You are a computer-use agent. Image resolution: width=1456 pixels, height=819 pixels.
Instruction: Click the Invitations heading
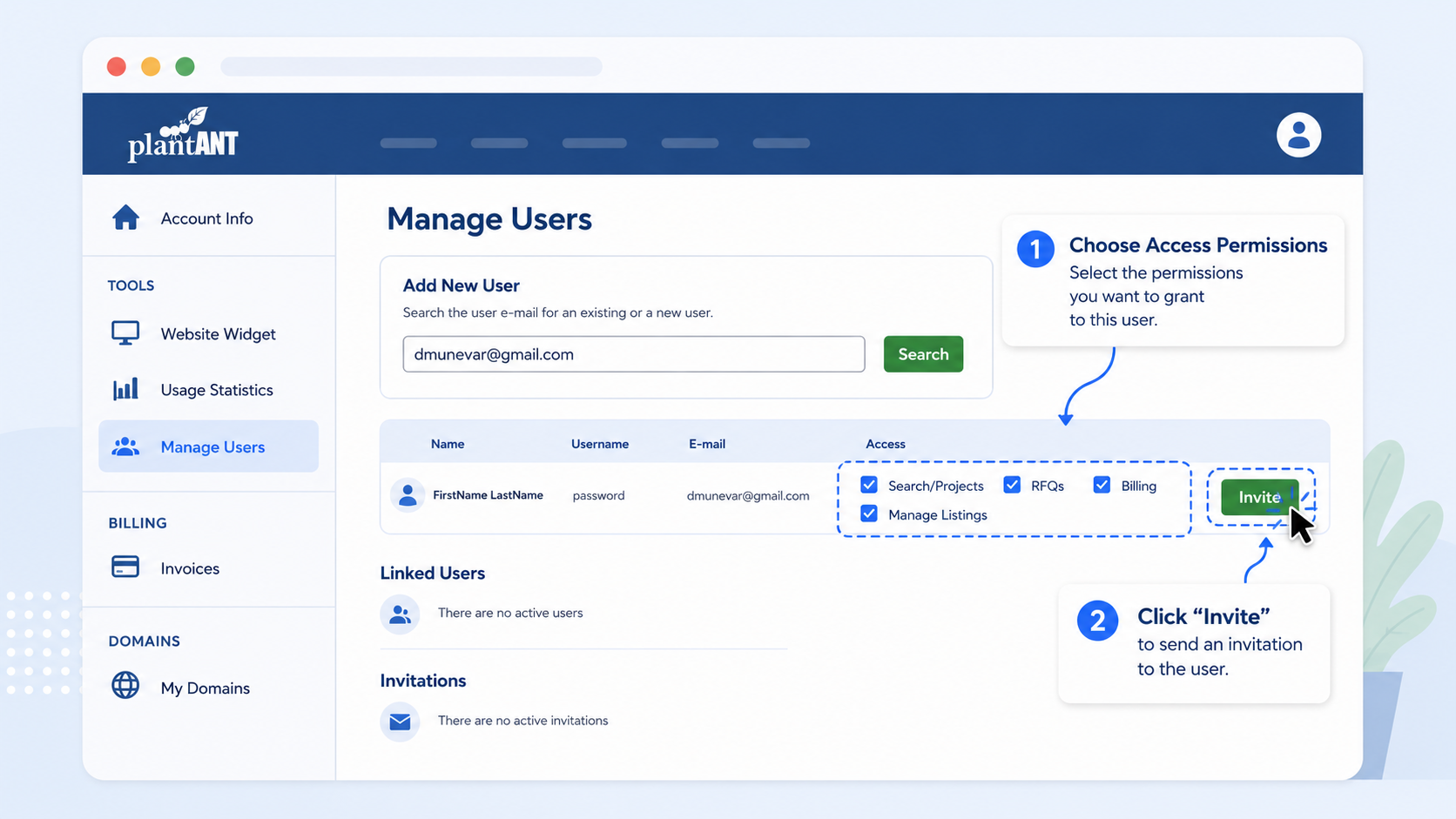tap(422, 681)
